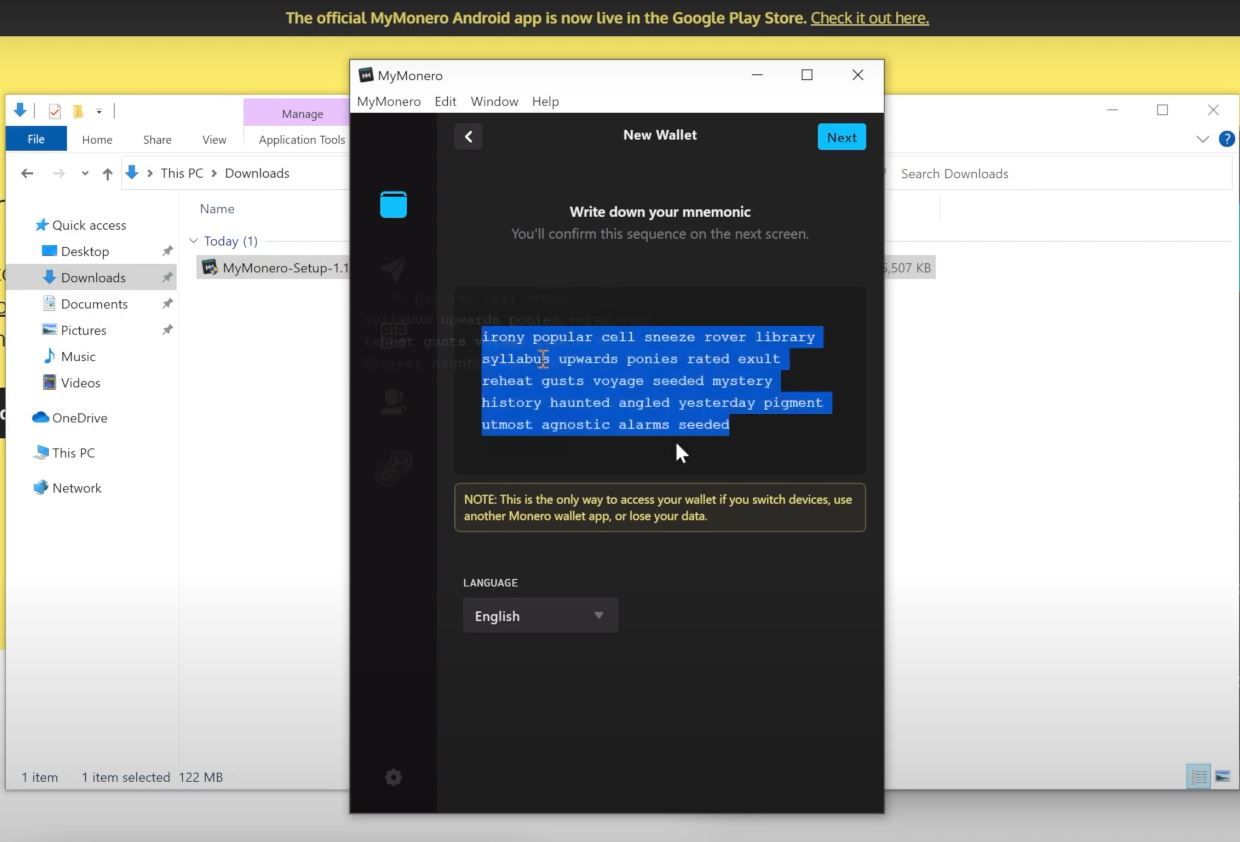This screenshot has width=1240, height=842.
Task: Click the highlighted mnemonic seed text
Action: (655, 380)
